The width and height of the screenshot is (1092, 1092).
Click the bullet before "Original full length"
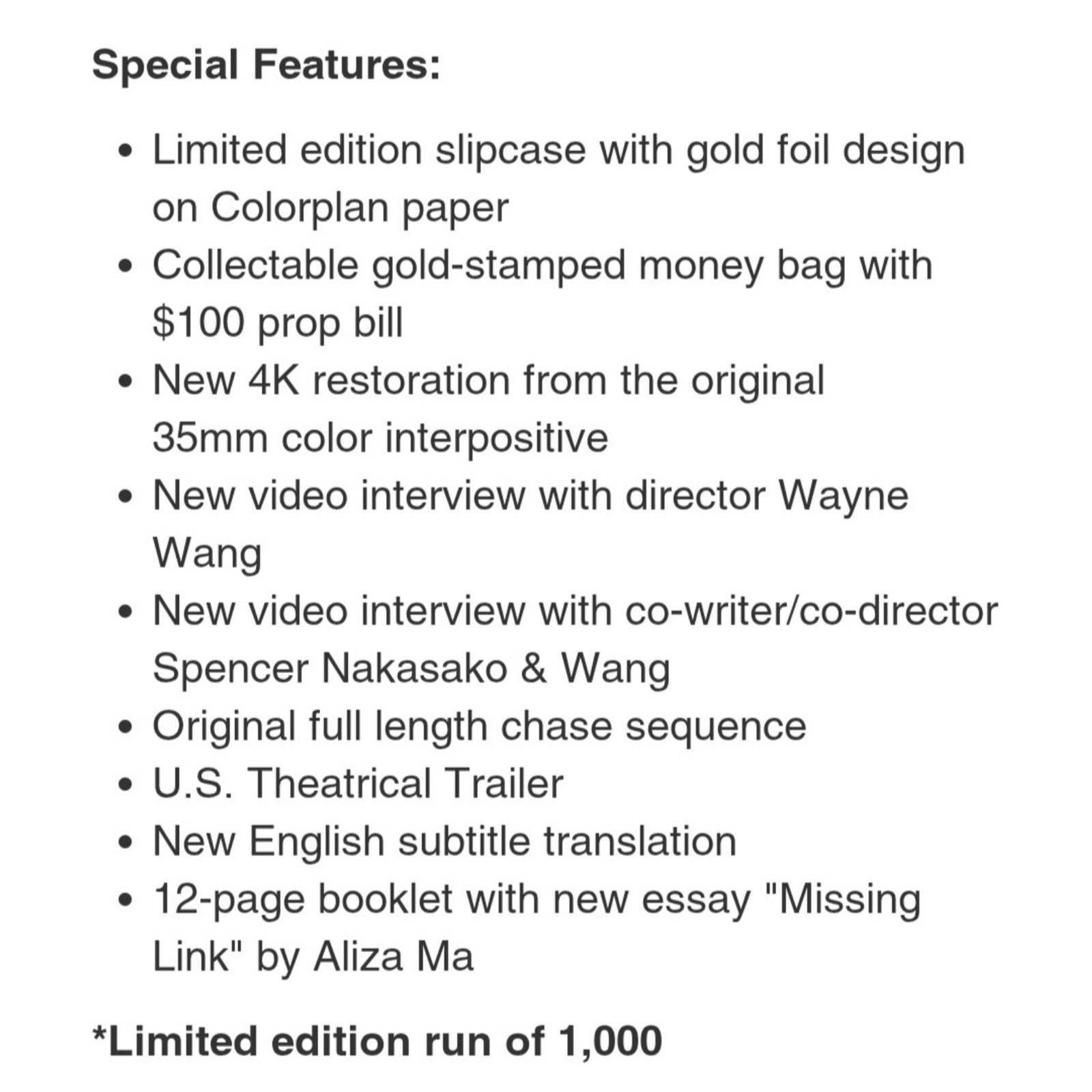pyautogui.click(x=125, y=727)
